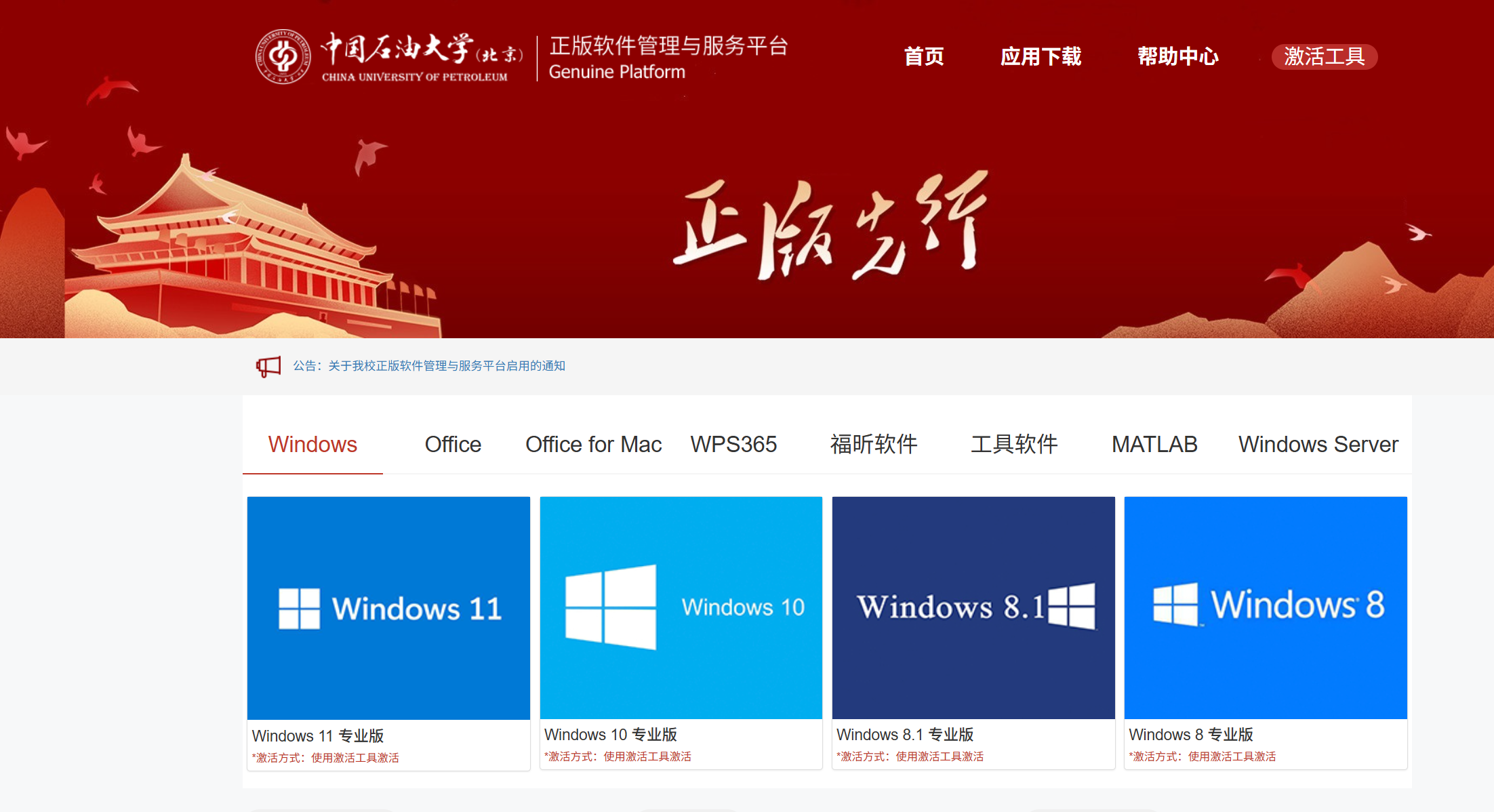
Task: Click the Windows 11 logo image
Action: [388, 608]
